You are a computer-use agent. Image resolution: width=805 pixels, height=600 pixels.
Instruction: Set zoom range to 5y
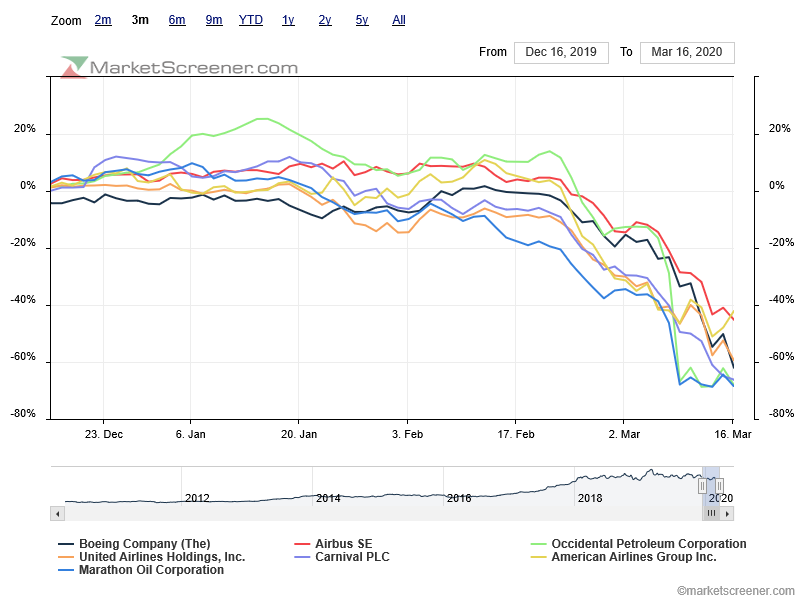[x=362, y=20]
